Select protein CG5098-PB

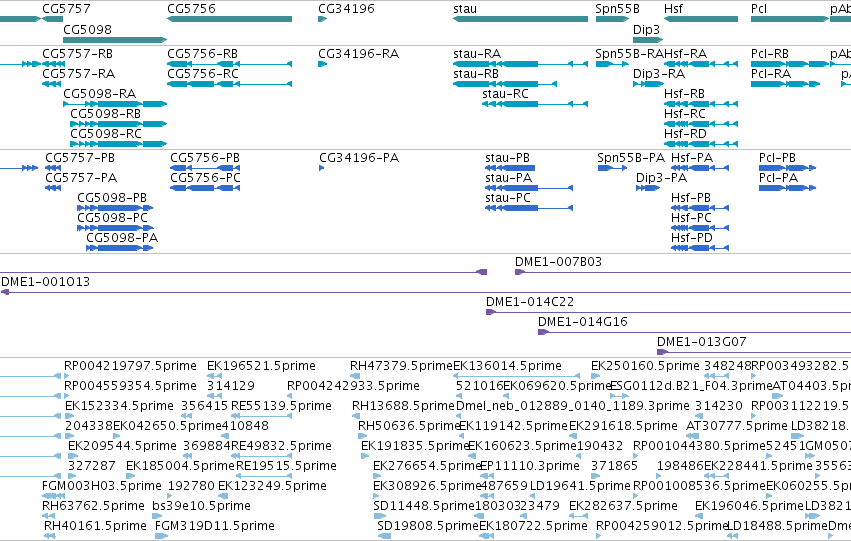(112, 198)
